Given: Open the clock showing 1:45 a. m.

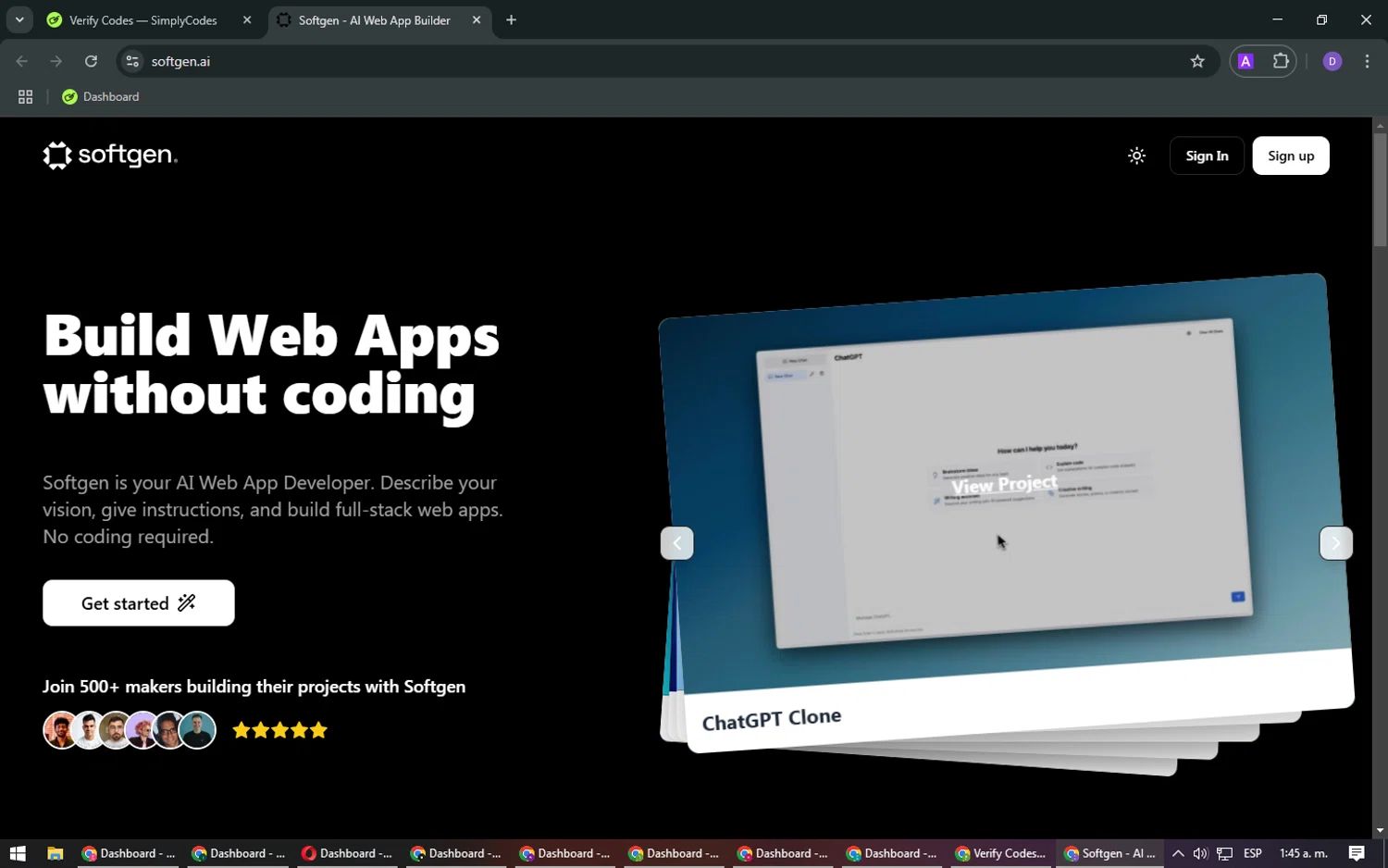Looking at the screenshot, I should [1303, 853].
